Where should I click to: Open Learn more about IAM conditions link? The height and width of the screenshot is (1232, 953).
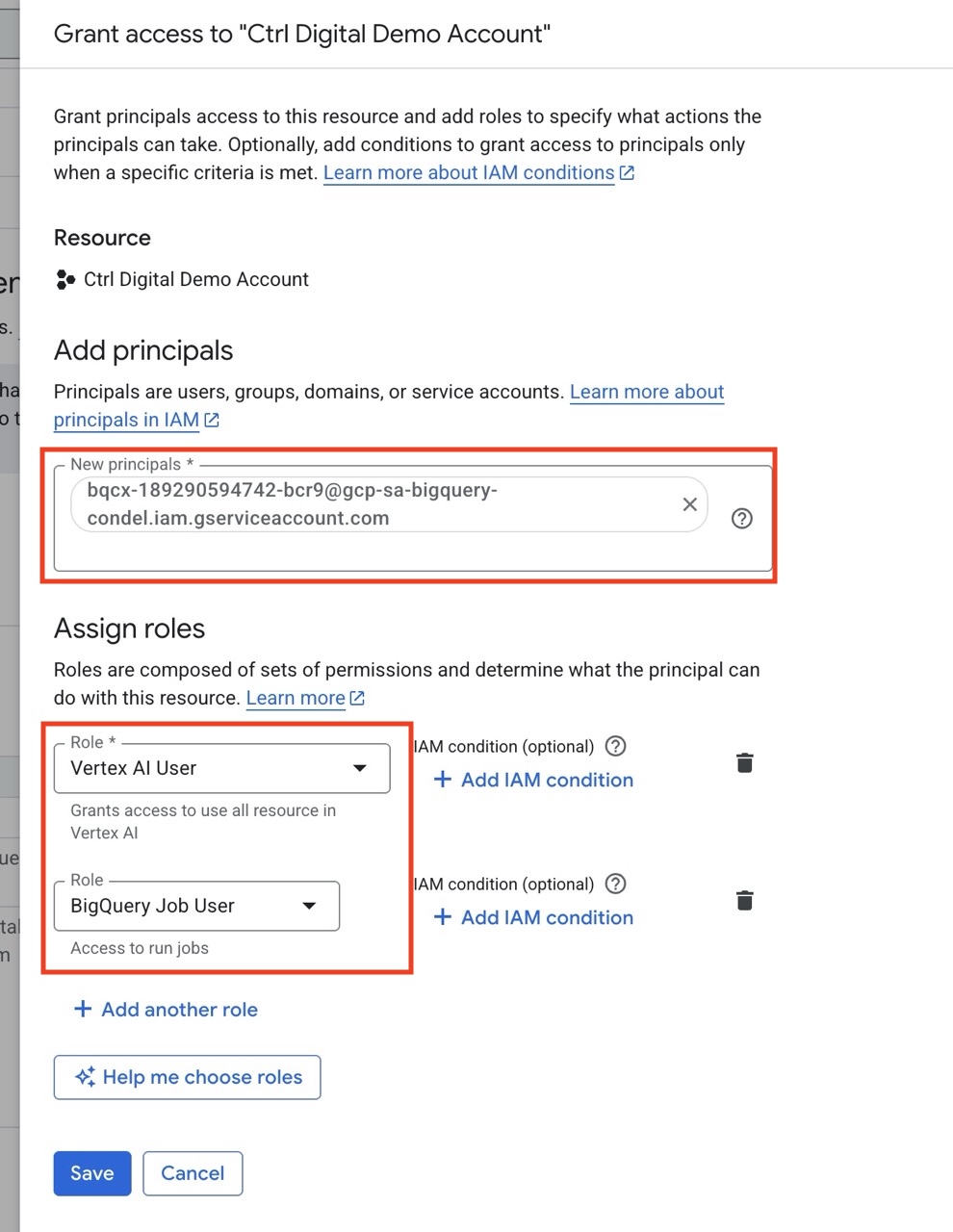(469, 173)
